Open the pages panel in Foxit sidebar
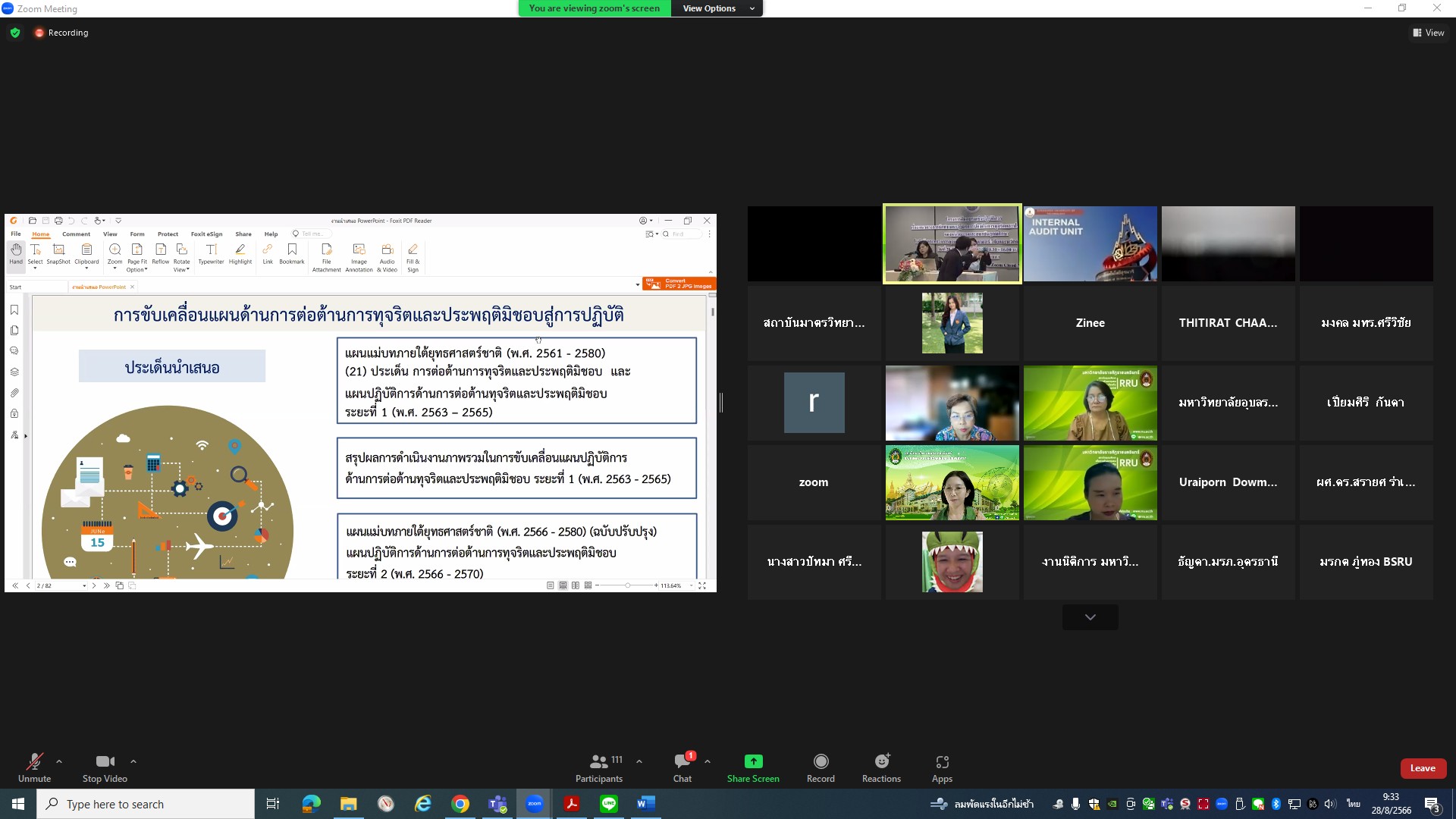This screenshot has height=819, width=1456. (14, 331)
